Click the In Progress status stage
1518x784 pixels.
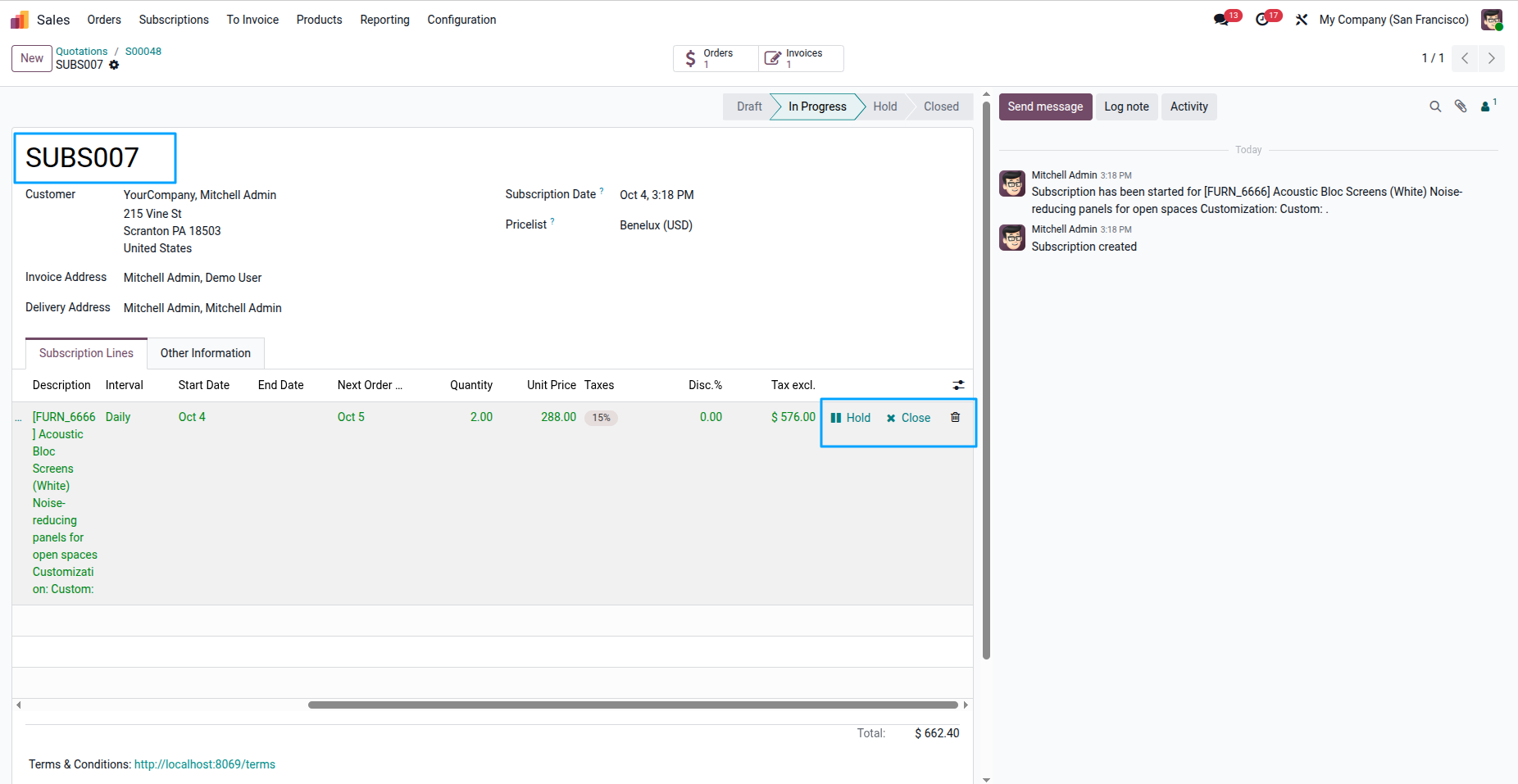pyautogui.click(x=817, y=106)
